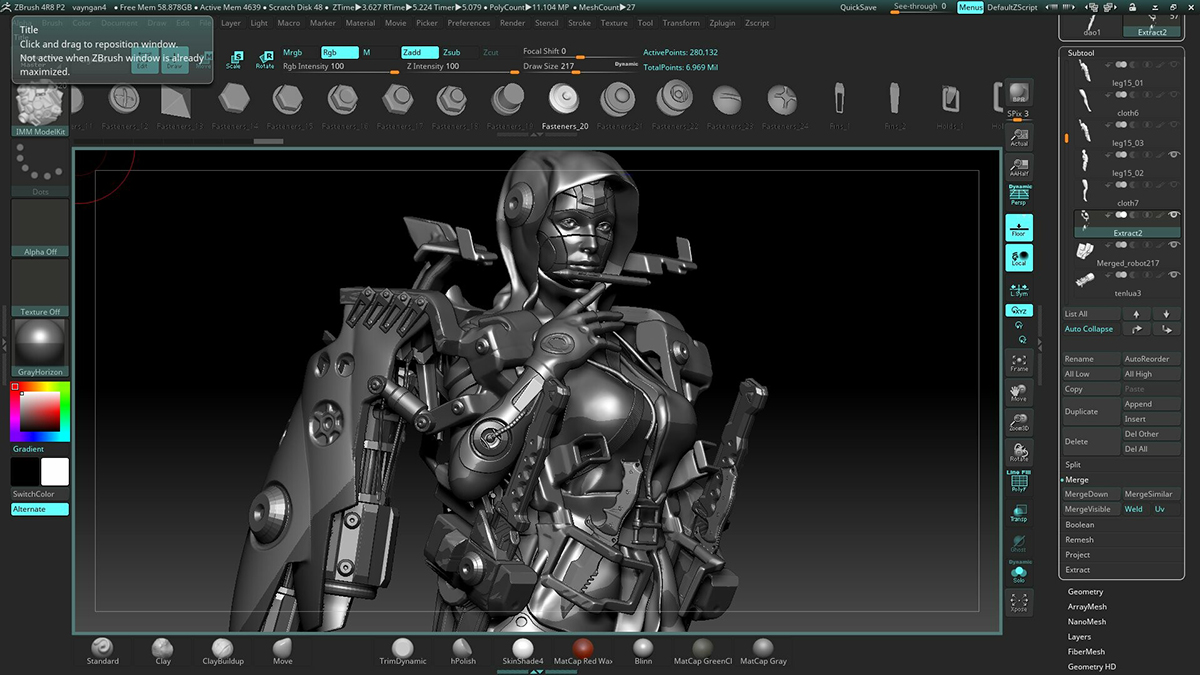Toggle Zadd sculpt mode
This screenshot has width=1200, height=675.
point(419,52)
